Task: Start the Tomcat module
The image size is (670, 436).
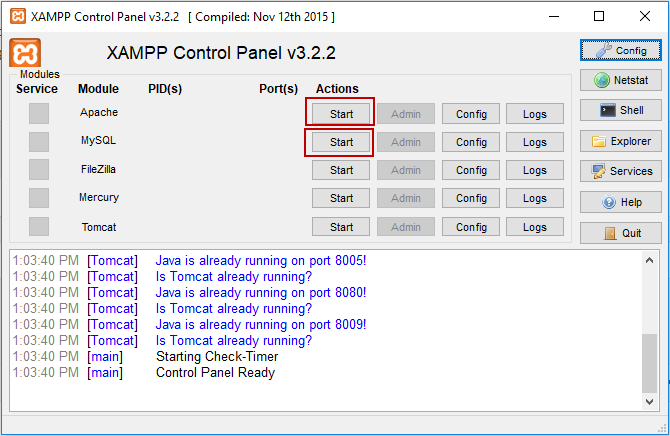Action: [341, 227]
